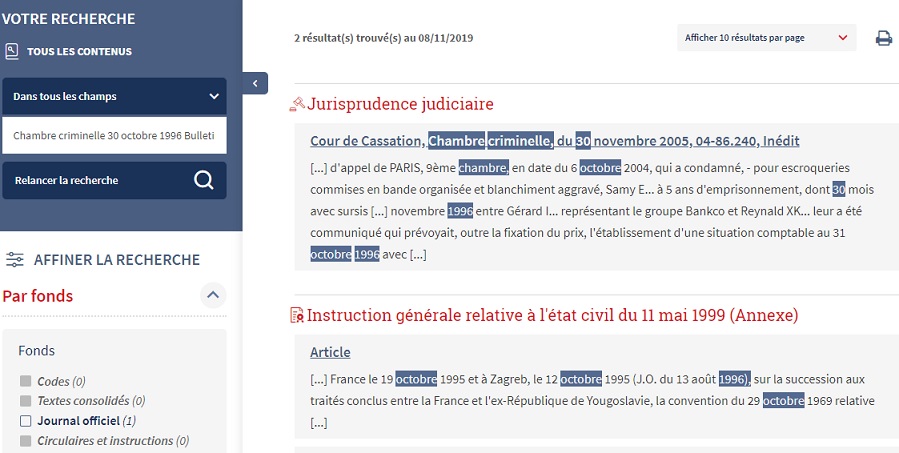Click the Tous les contenus book icon
Viewport: 899px width, 453px height.
11,52
